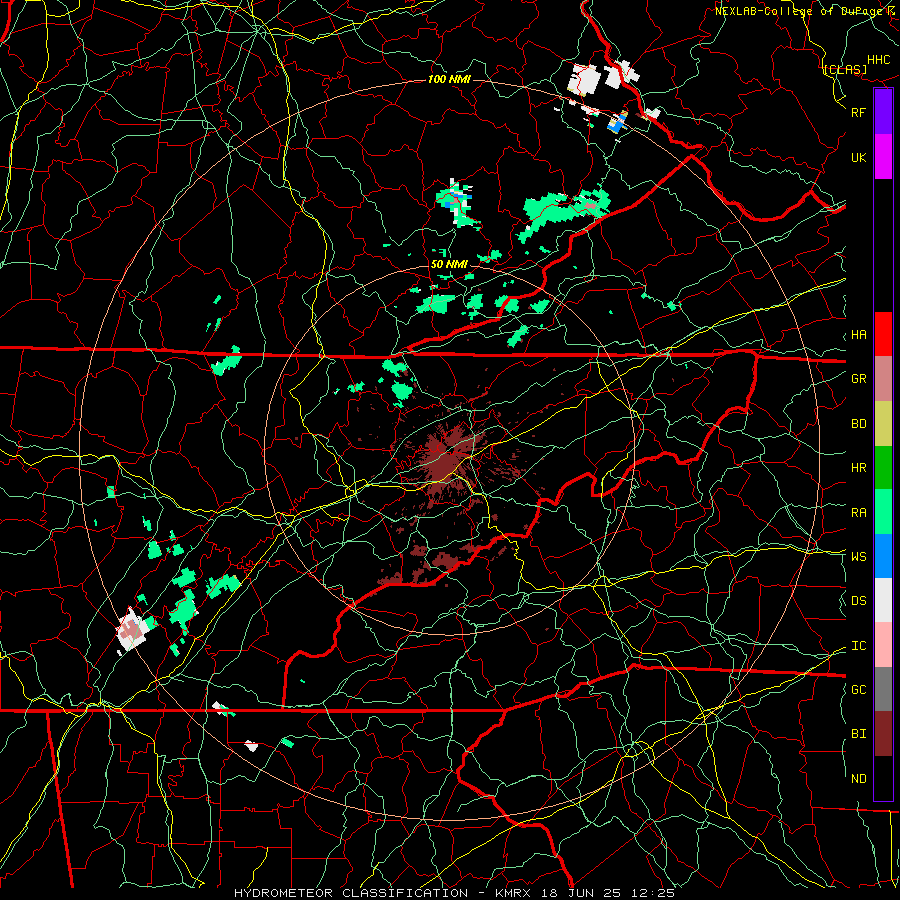Image resolution: width=900 pixels, height=900 pixels.
Task: Click the gray GC legend swatch
Action: point(883,689)
